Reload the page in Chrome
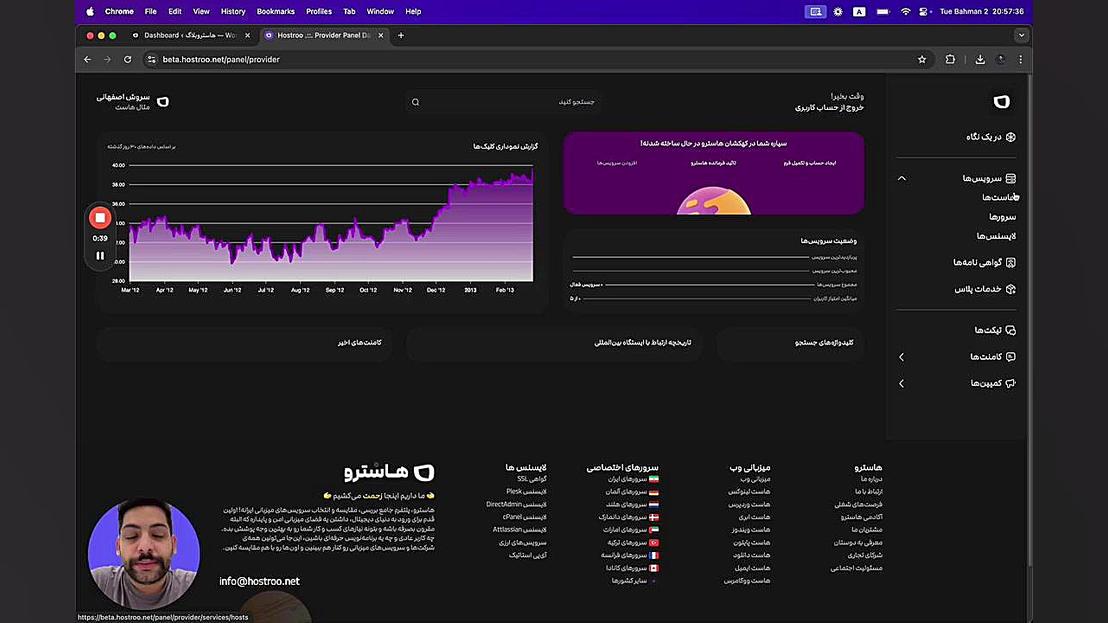 pos(127,59)
